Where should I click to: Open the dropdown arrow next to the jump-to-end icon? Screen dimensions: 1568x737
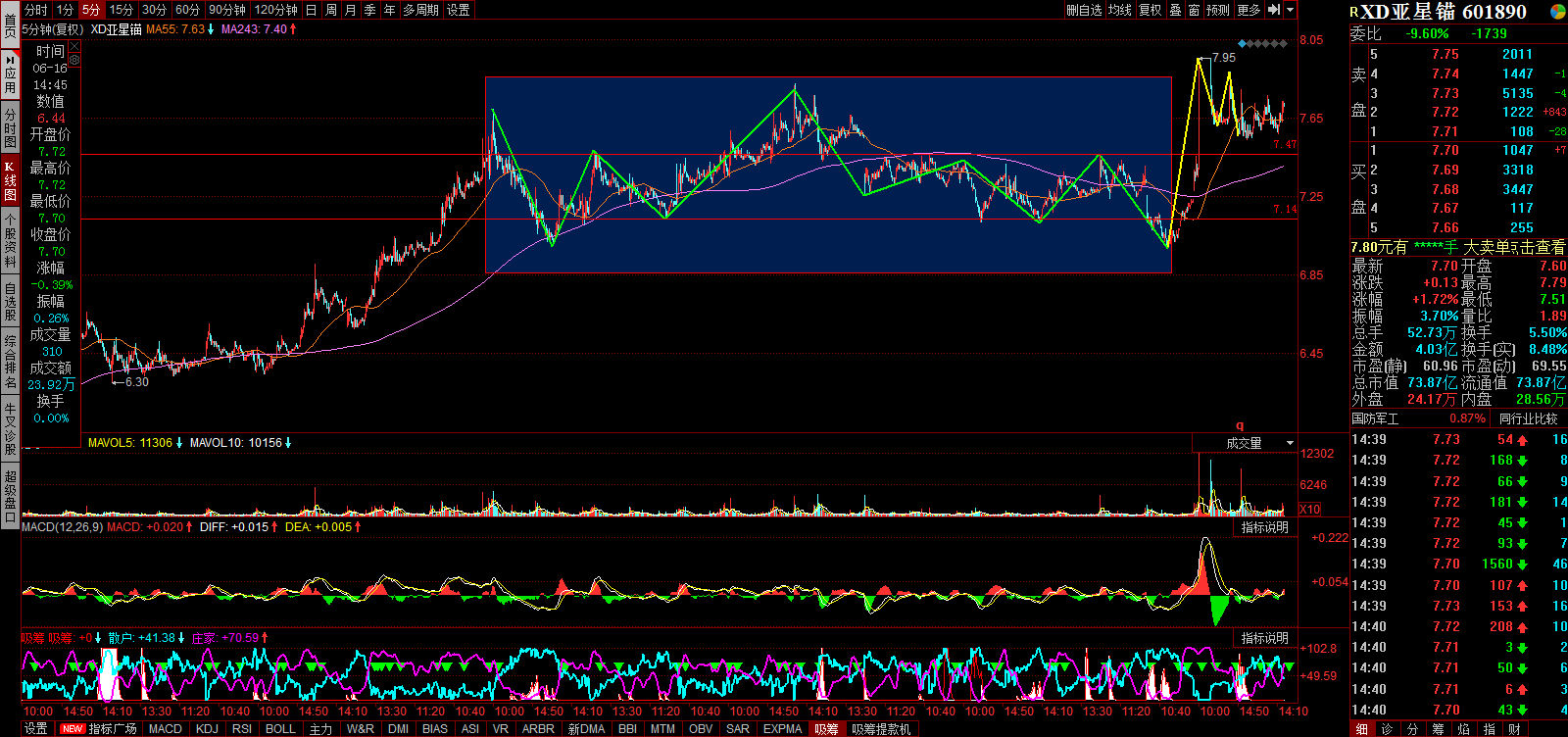[1291, 10]
